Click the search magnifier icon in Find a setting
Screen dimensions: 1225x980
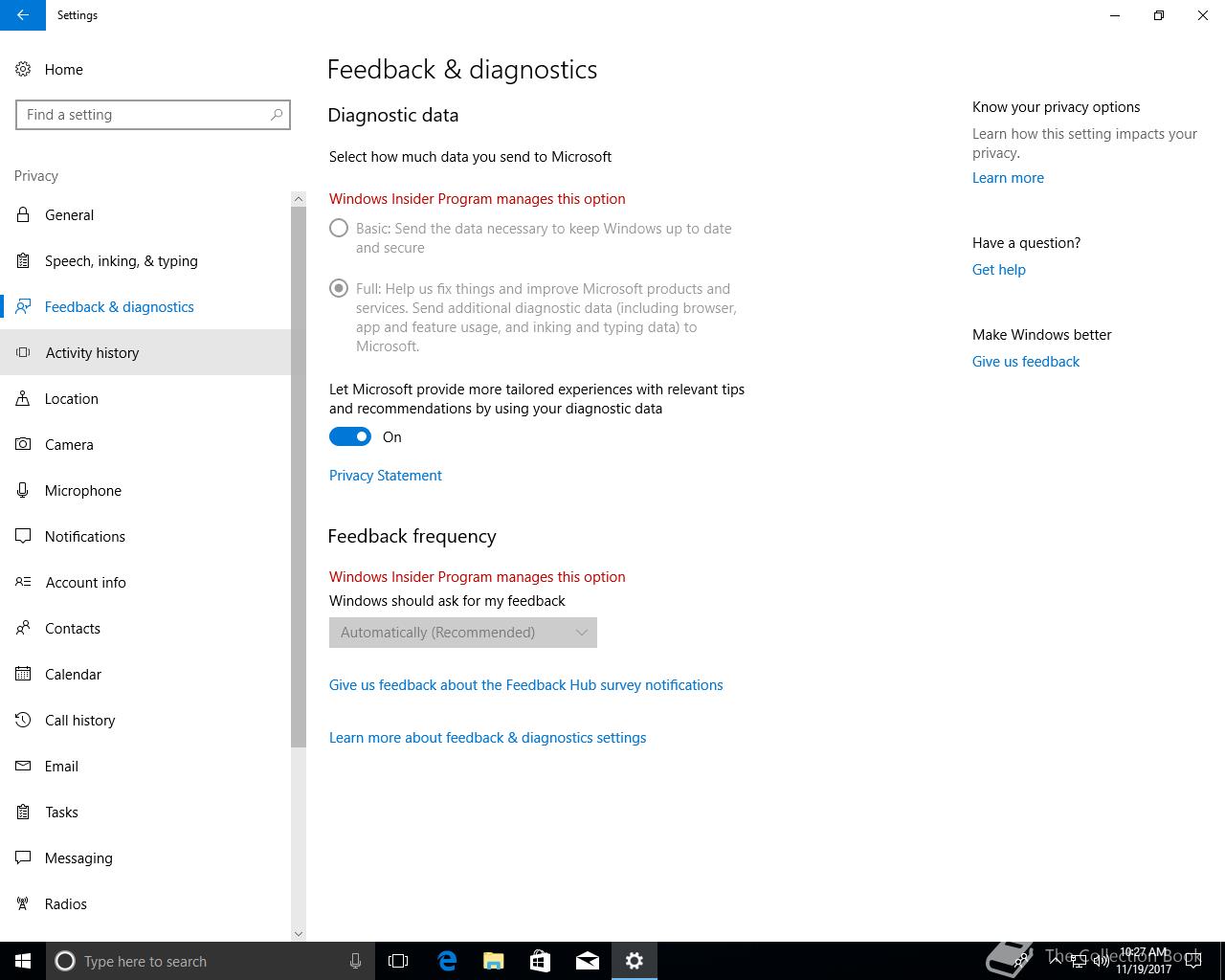click(x=277, y=115)
